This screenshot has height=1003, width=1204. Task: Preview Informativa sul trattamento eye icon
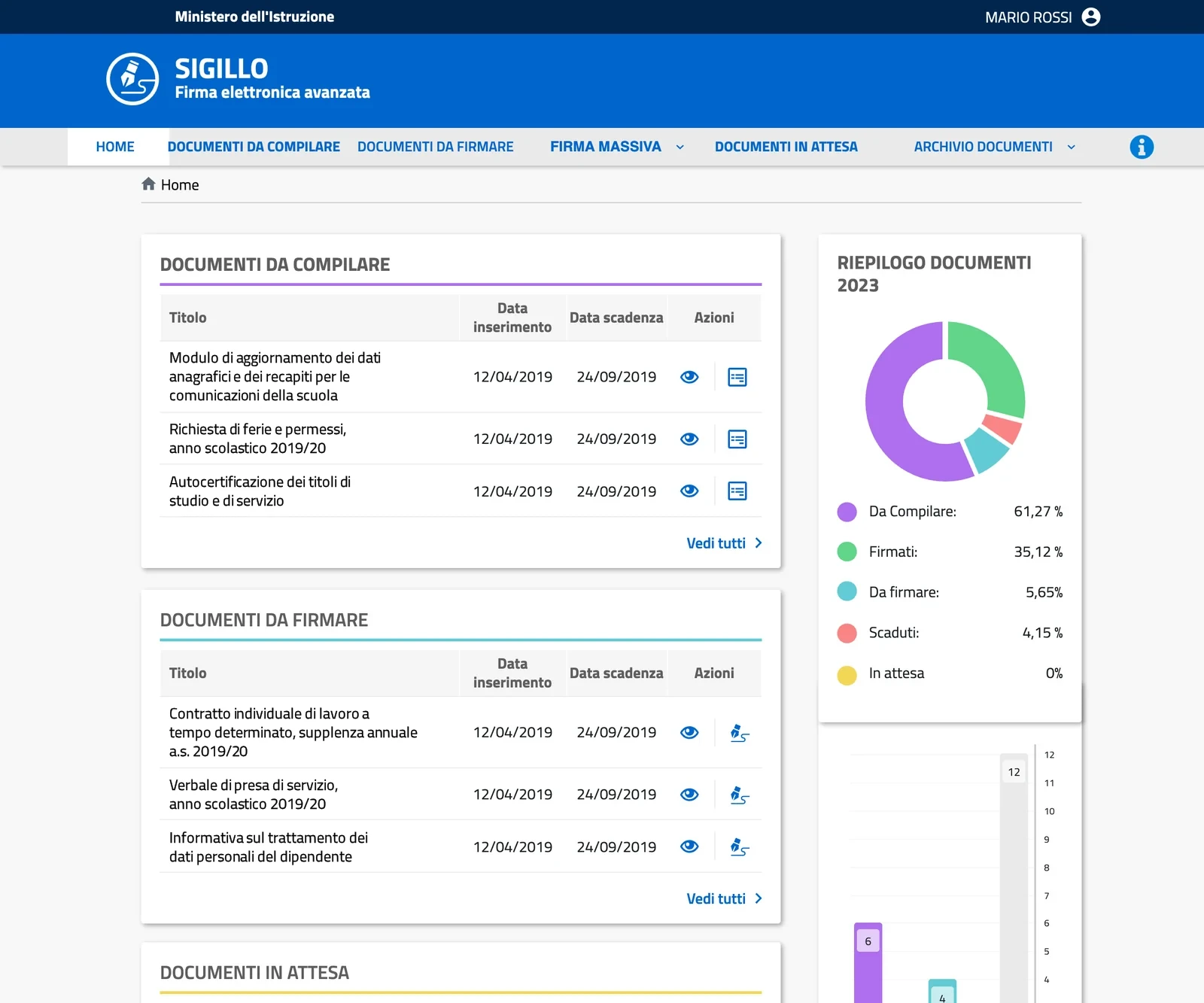tap(689, 846)
